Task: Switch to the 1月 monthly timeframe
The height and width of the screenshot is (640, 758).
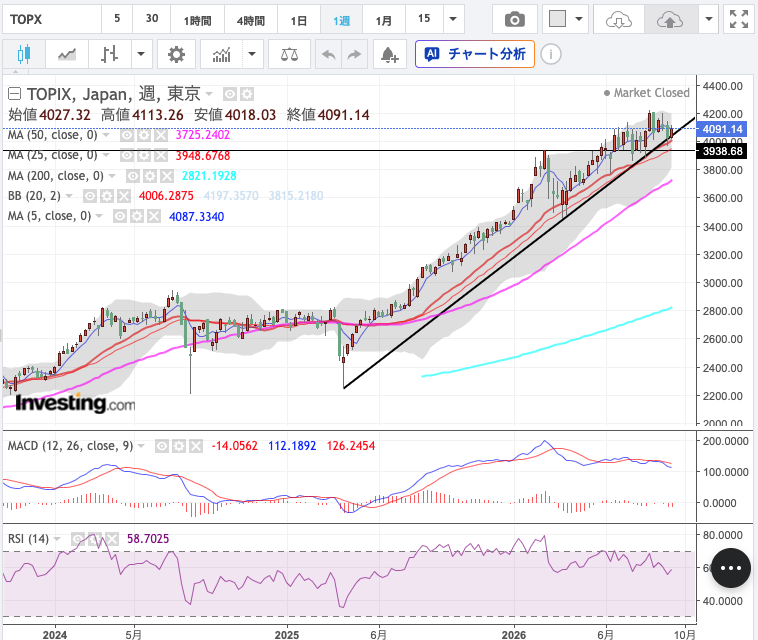Action: (x=384, y=19)
